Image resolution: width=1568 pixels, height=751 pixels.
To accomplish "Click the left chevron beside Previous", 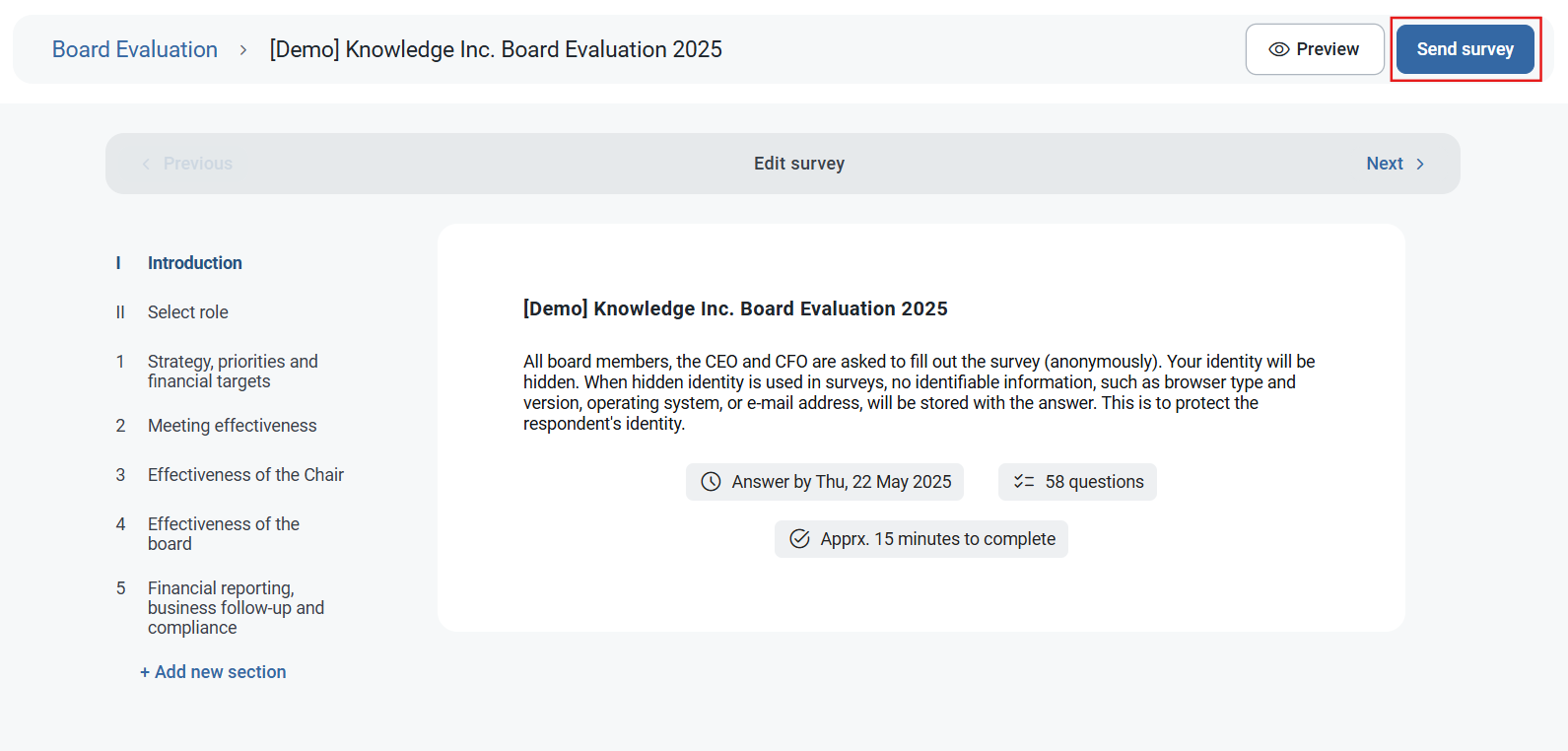I will tap(146, 165).
